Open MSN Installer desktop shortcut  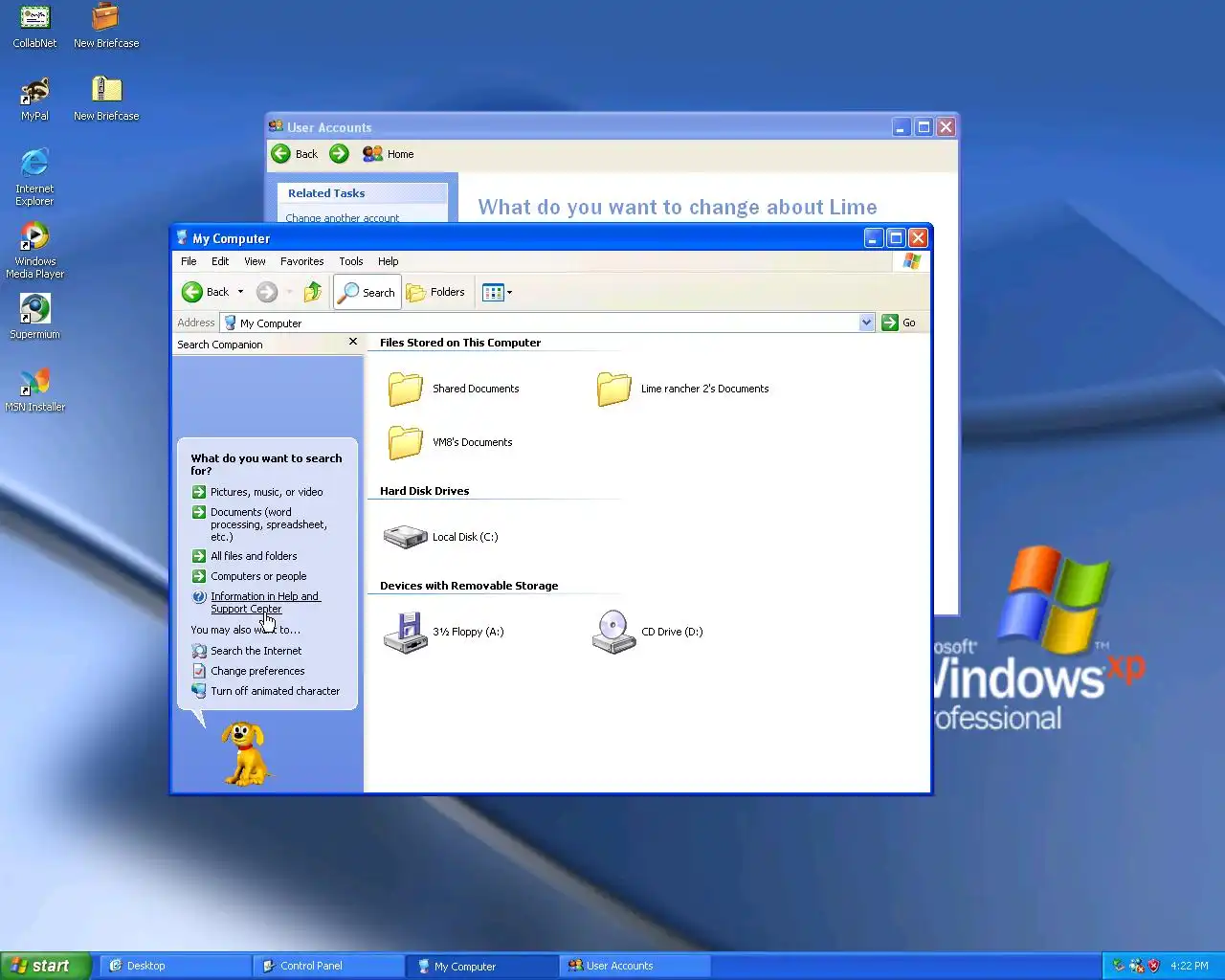(34, 390)
